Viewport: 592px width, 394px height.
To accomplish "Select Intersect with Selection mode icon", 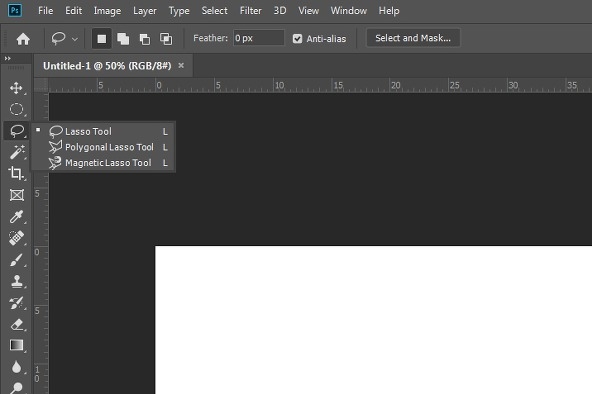I will [x=166, y=38].
